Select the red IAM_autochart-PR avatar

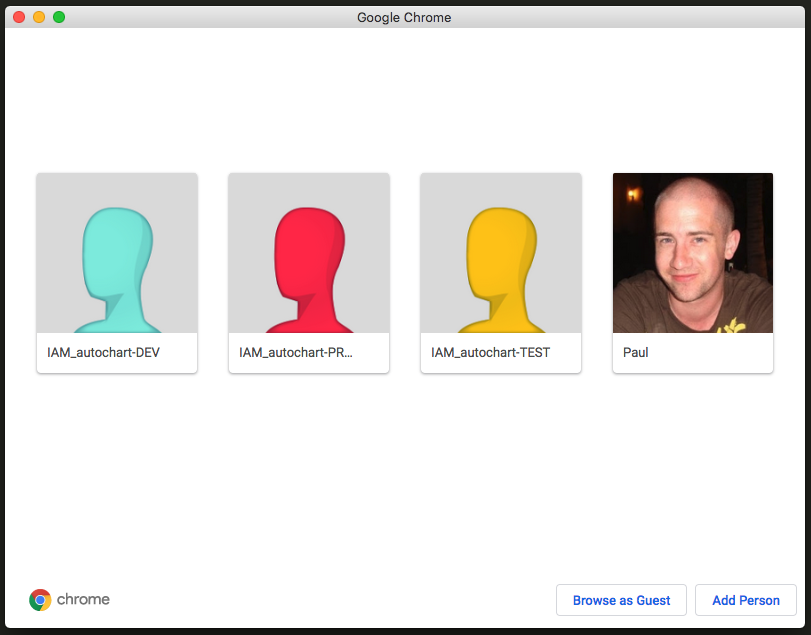pyautogui.click(x=309, y=253)
